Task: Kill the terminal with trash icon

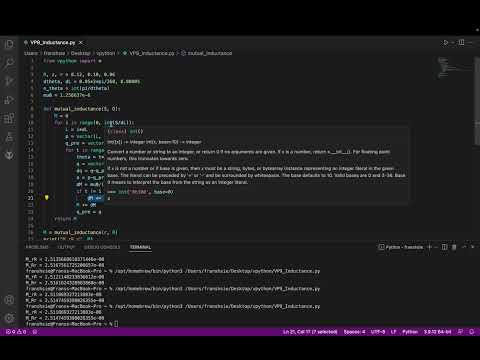Action: tap(454, 247)
